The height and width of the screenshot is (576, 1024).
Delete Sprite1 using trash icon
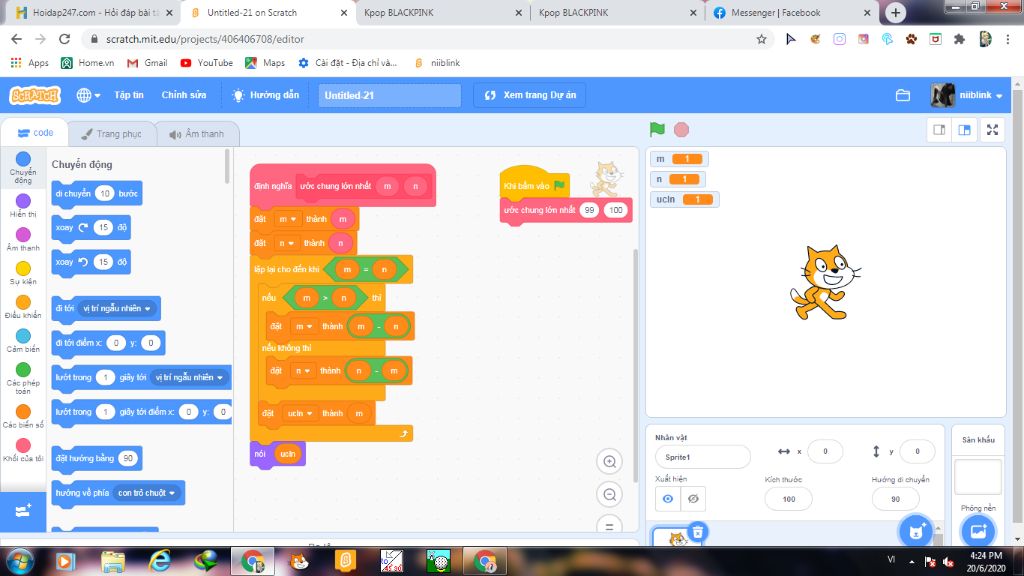(697, 532)
